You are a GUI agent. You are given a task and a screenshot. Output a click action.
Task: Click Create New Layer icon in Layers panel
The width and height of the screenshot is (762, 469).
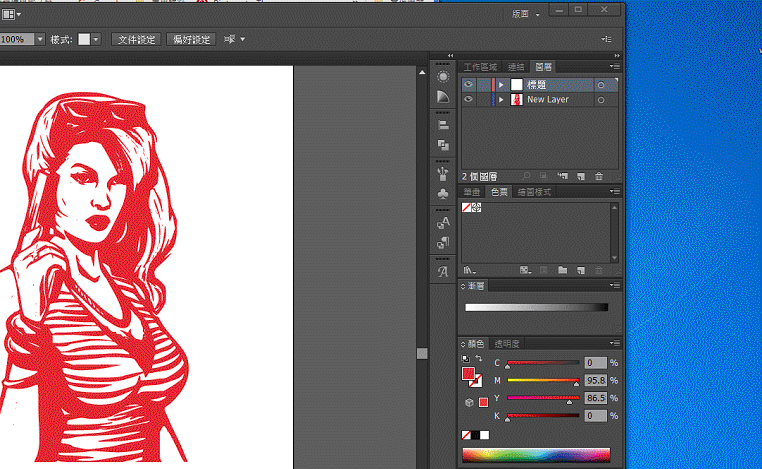tap(581, 176)
